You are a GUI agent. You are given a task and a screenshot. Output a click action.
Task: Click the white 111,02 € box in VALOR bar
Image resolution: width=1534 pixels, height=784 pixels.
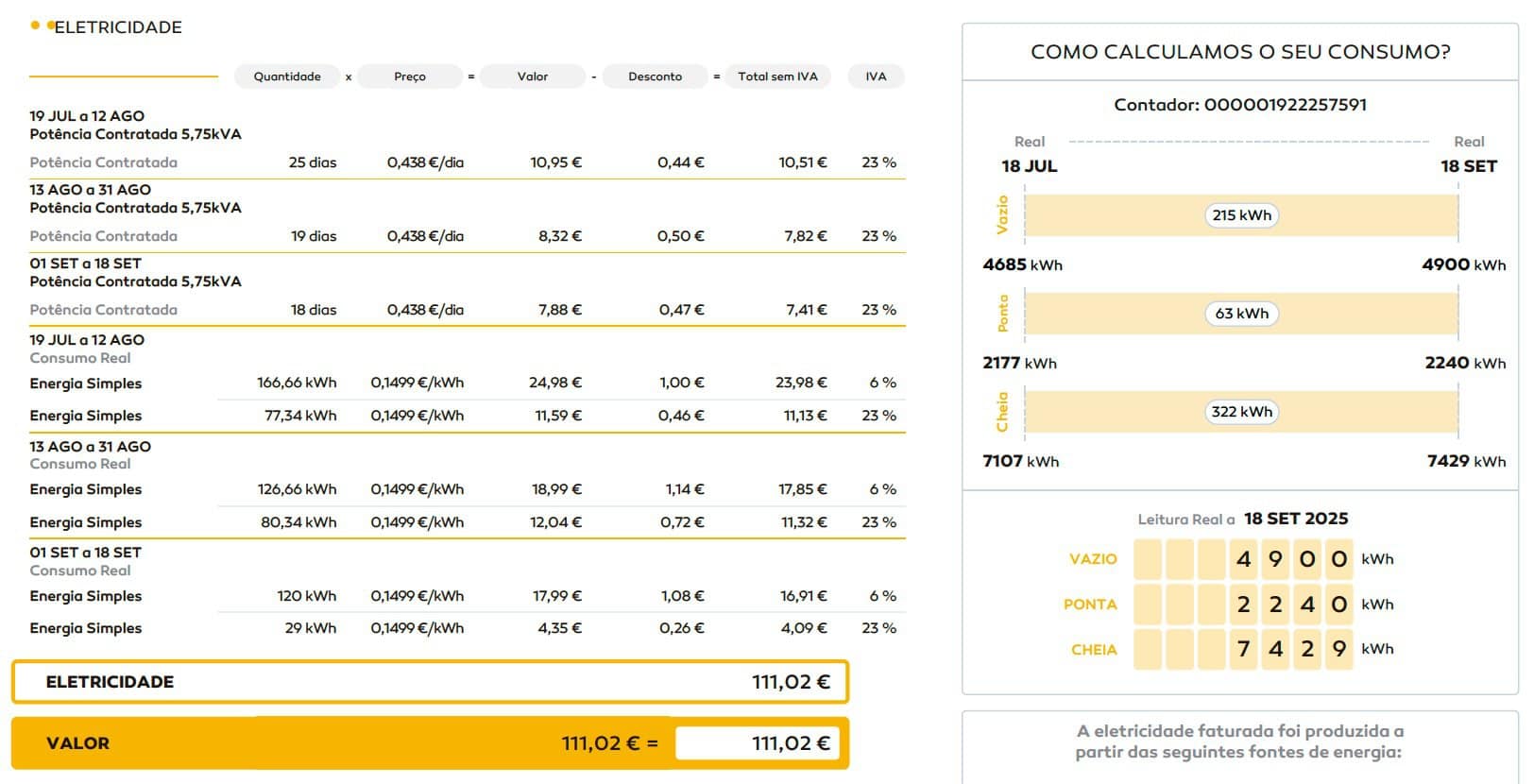tap(761, 743)
